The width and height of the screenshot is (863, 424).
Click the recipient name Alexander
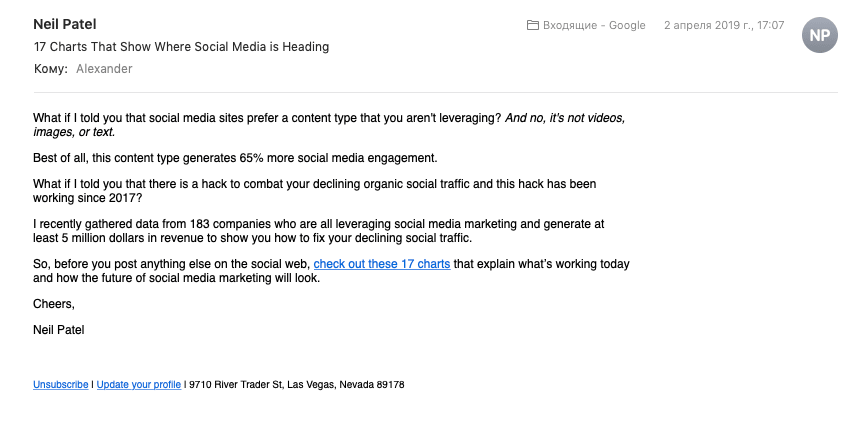click(104, 69)
